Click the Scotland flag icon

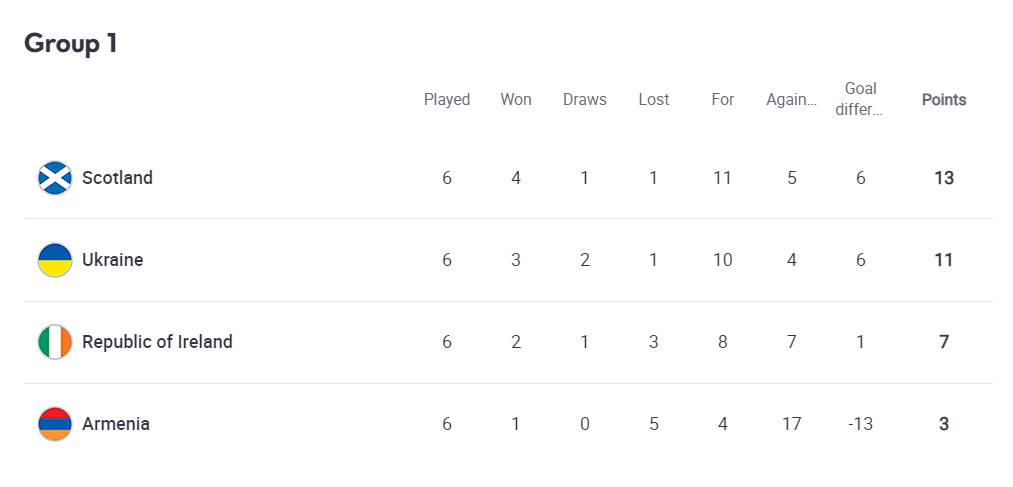[55, 178]
